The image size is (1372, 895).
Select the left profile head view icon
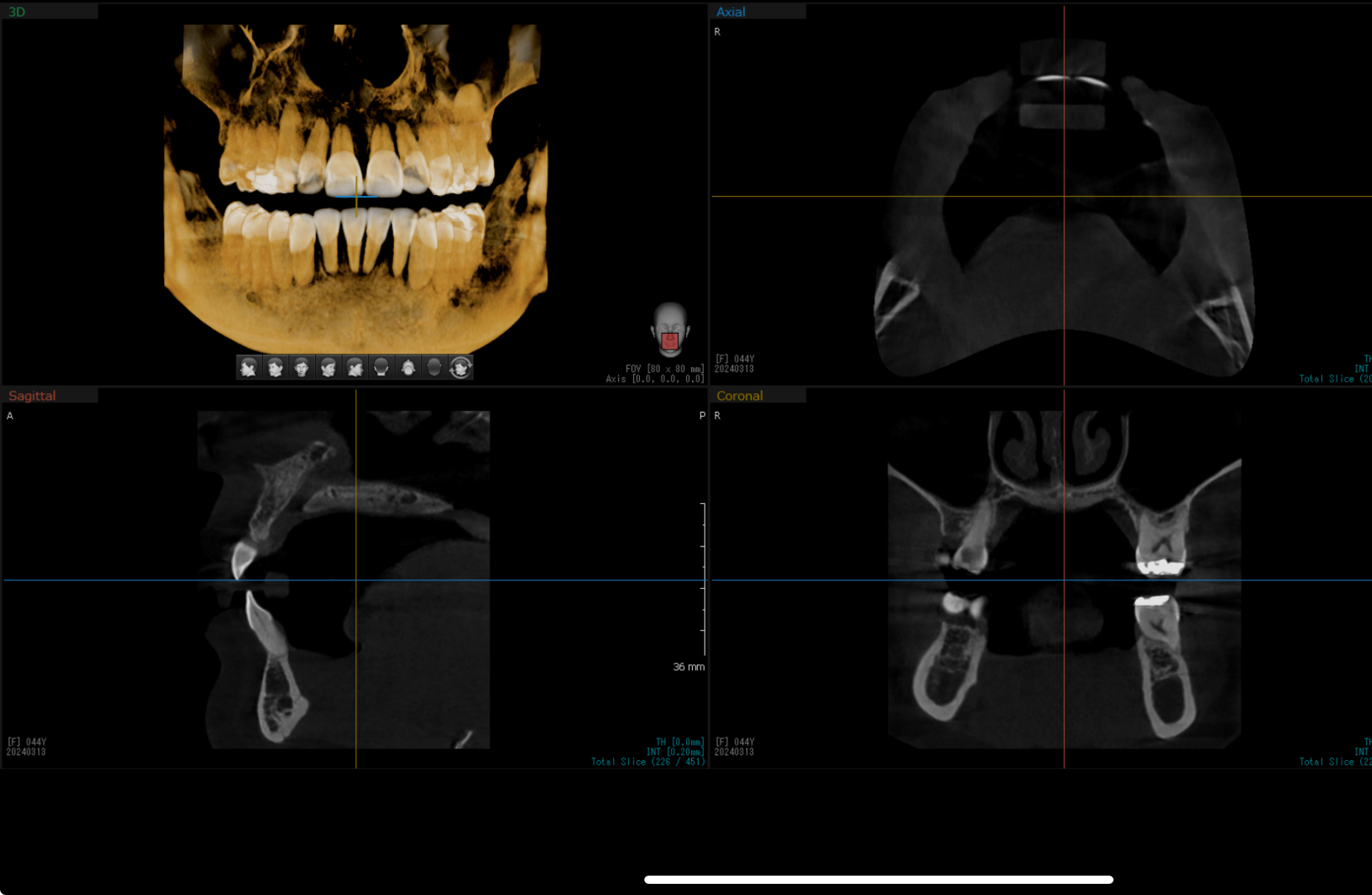249,367
